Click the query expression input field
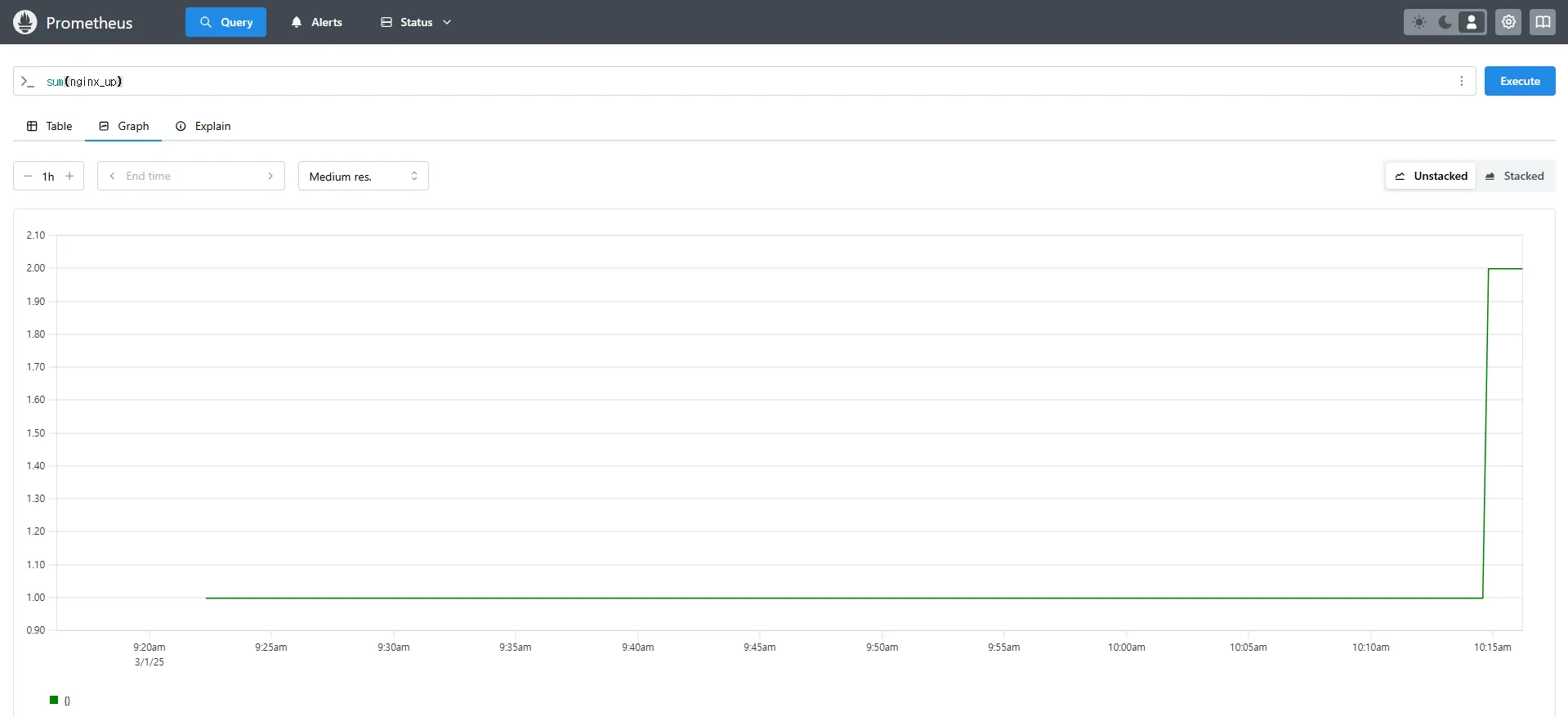Viewport: 1568px width, 717px height. tap(744, 81)
